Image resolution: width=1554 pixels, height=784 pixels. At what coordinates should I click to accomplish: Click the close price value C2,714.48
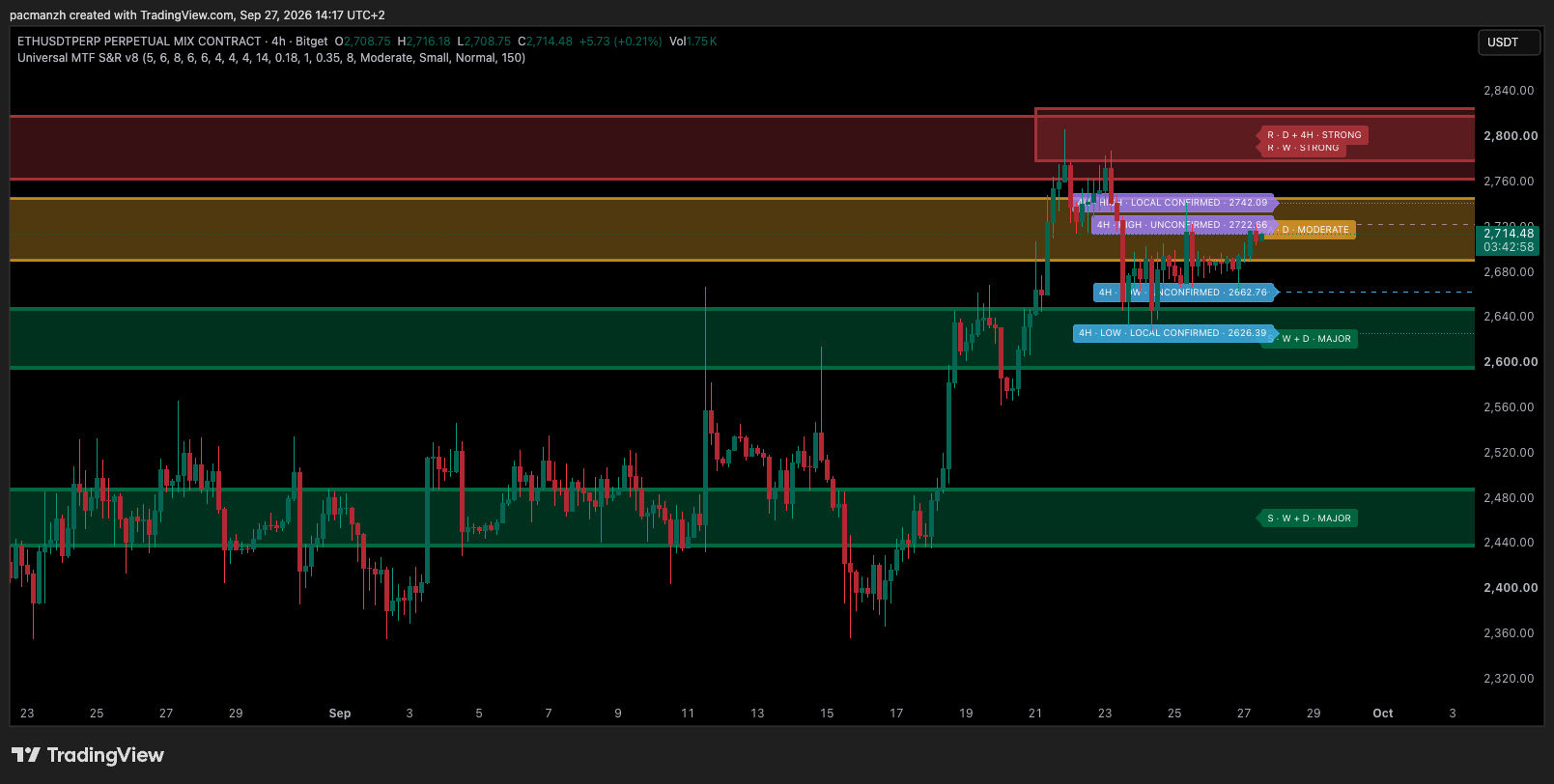click(x=545, y=42)
